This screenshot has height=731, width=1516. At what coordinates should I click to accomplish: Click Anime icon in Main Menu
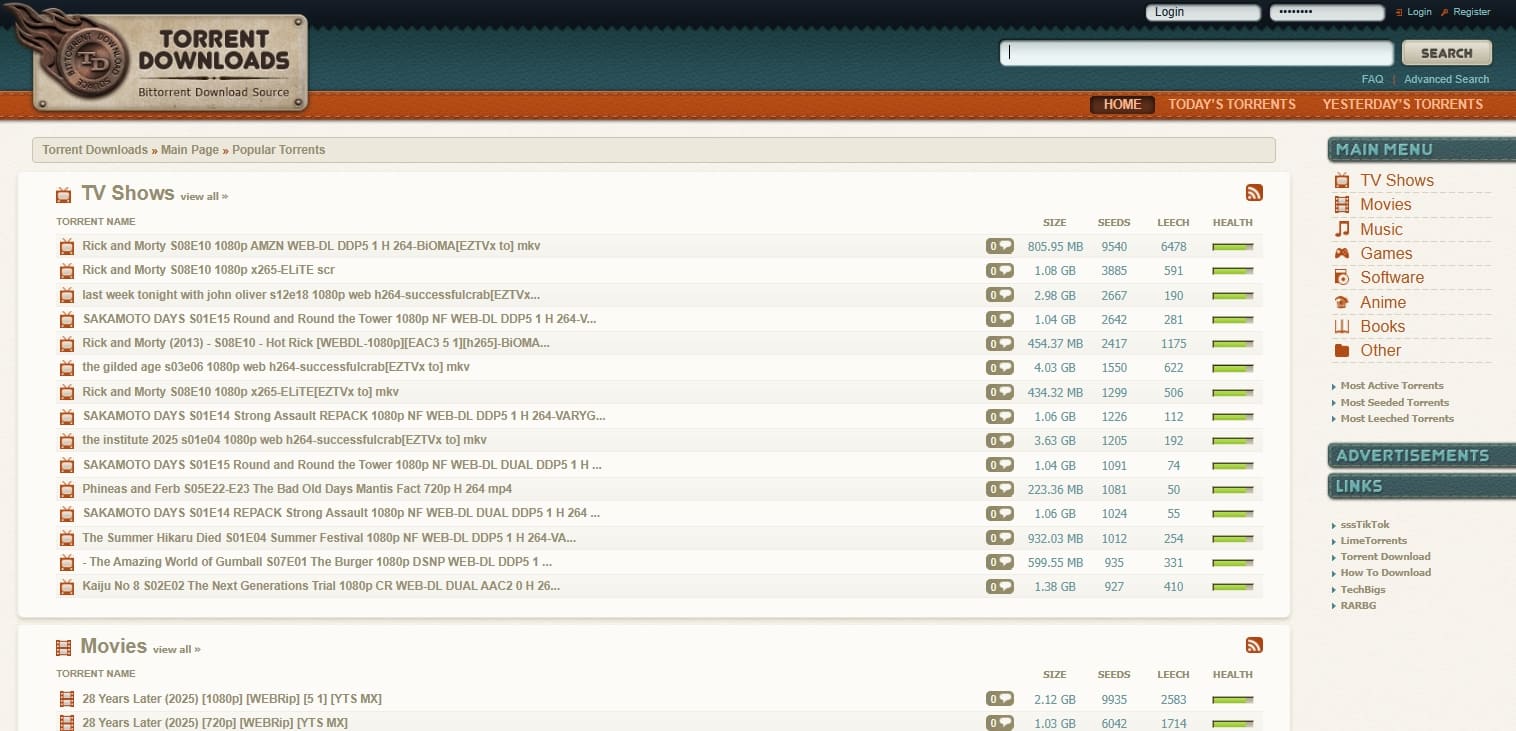point(1342,302)
